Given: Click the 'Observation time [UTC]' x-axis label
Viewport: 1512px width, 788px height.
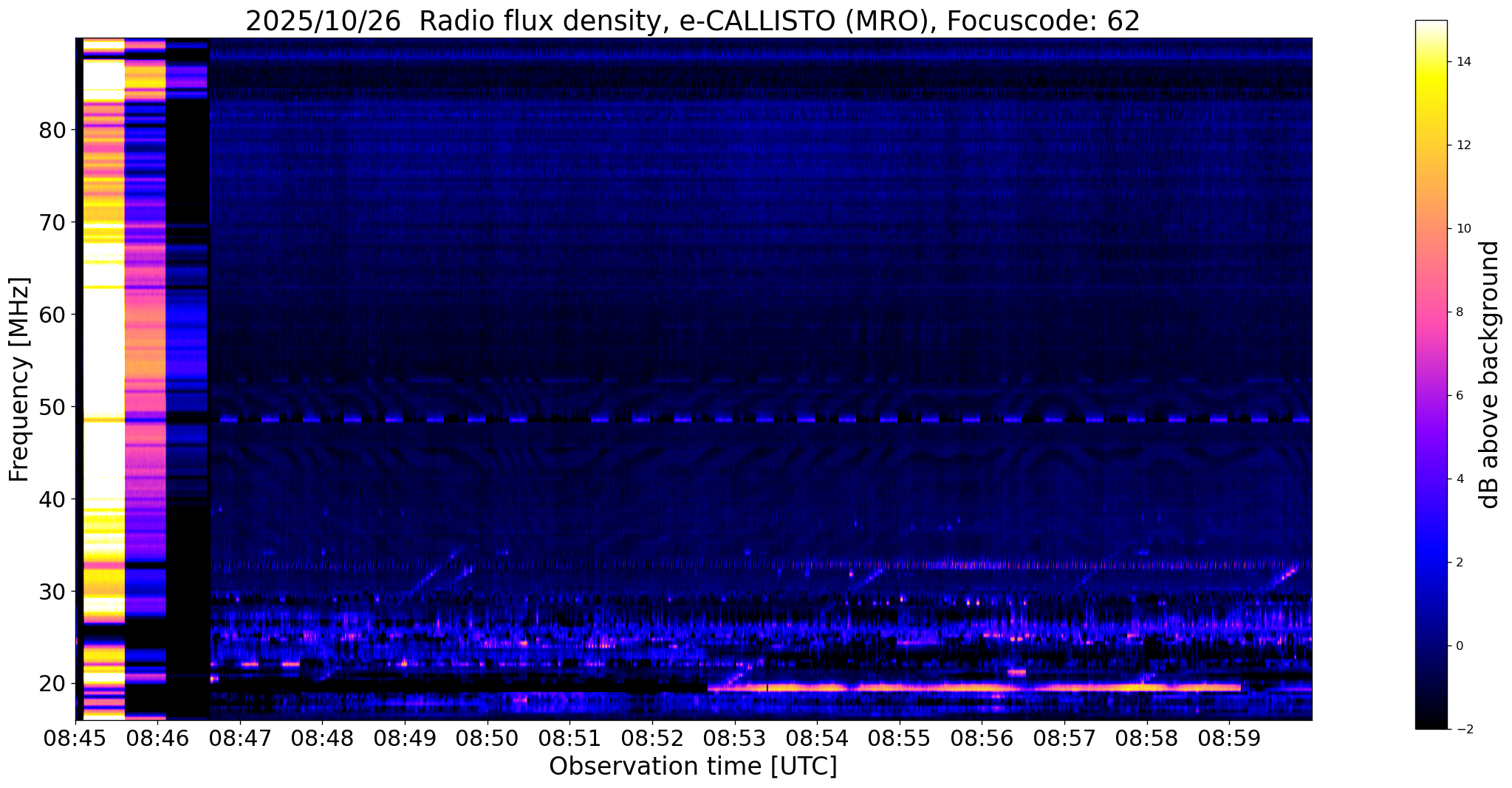Looking at the screenshot, I should (x=693, y=767).
